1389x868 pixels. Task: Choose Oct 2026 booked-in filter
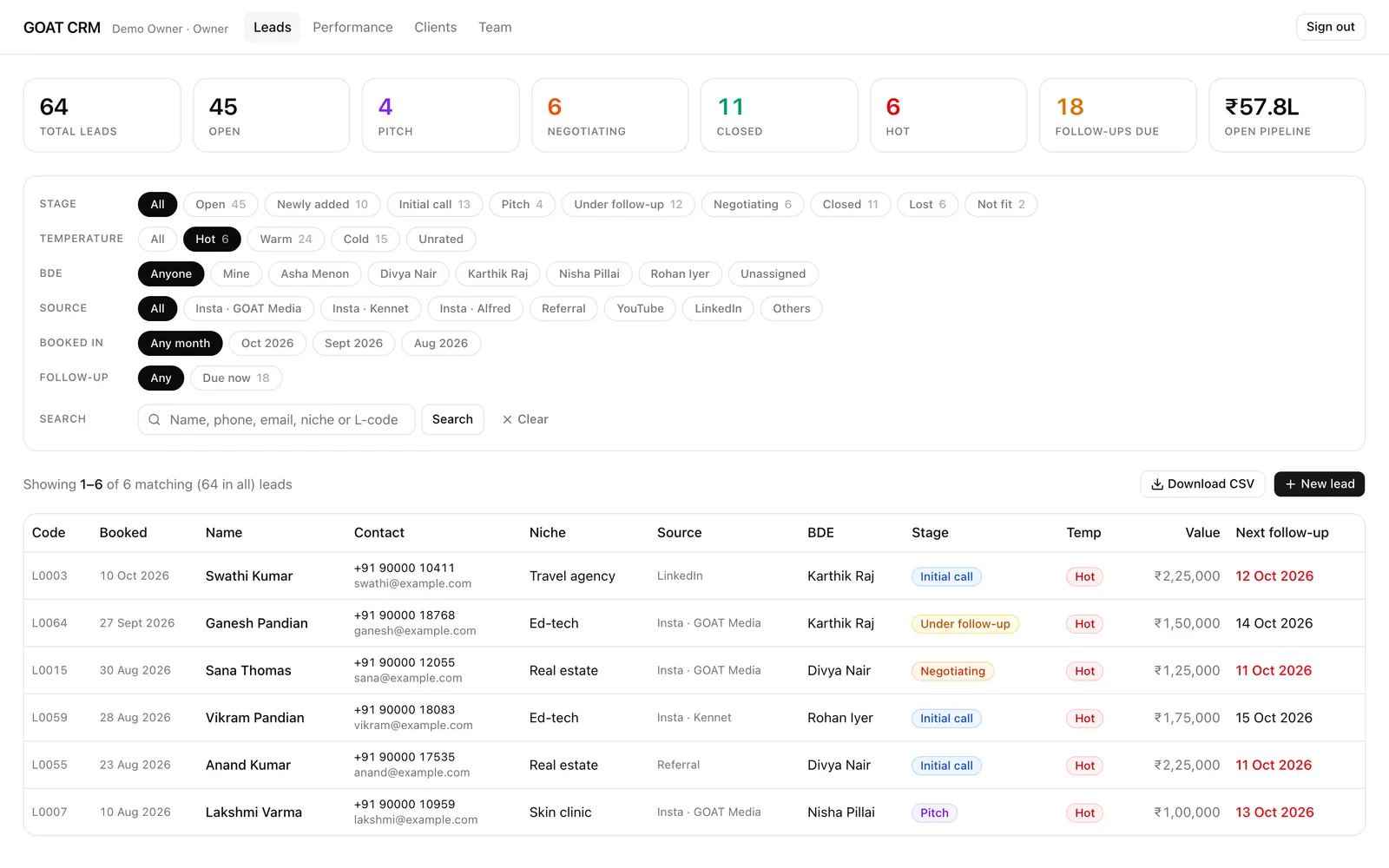[267, 344]
